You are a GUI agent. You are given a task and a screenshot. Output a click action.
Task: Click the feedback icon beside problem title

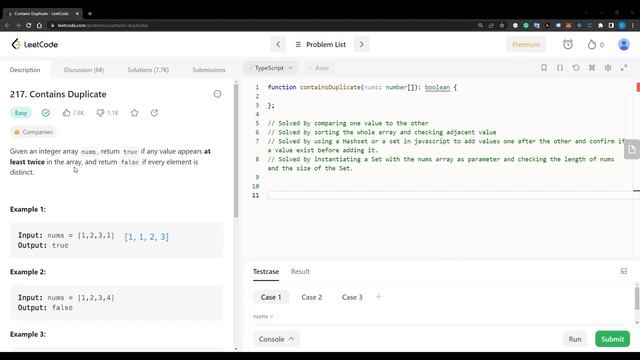(218, 94)
